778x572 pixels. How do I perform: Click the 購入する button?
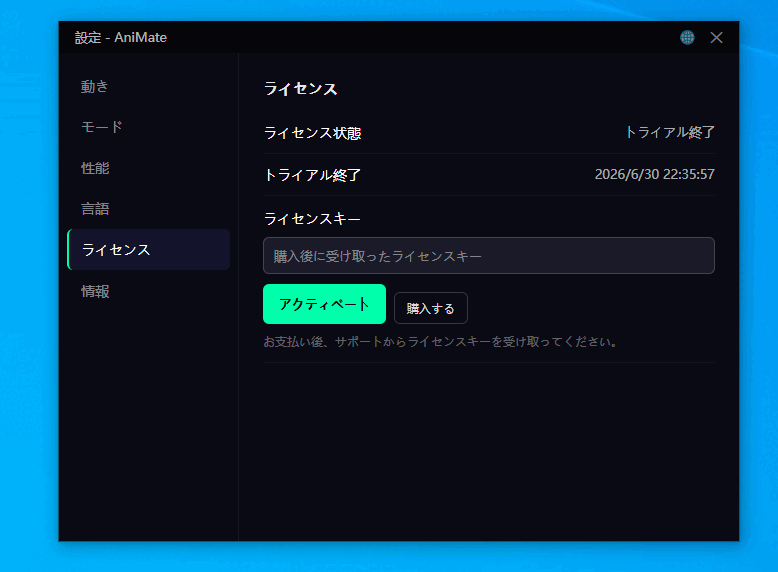pos(431,308)
